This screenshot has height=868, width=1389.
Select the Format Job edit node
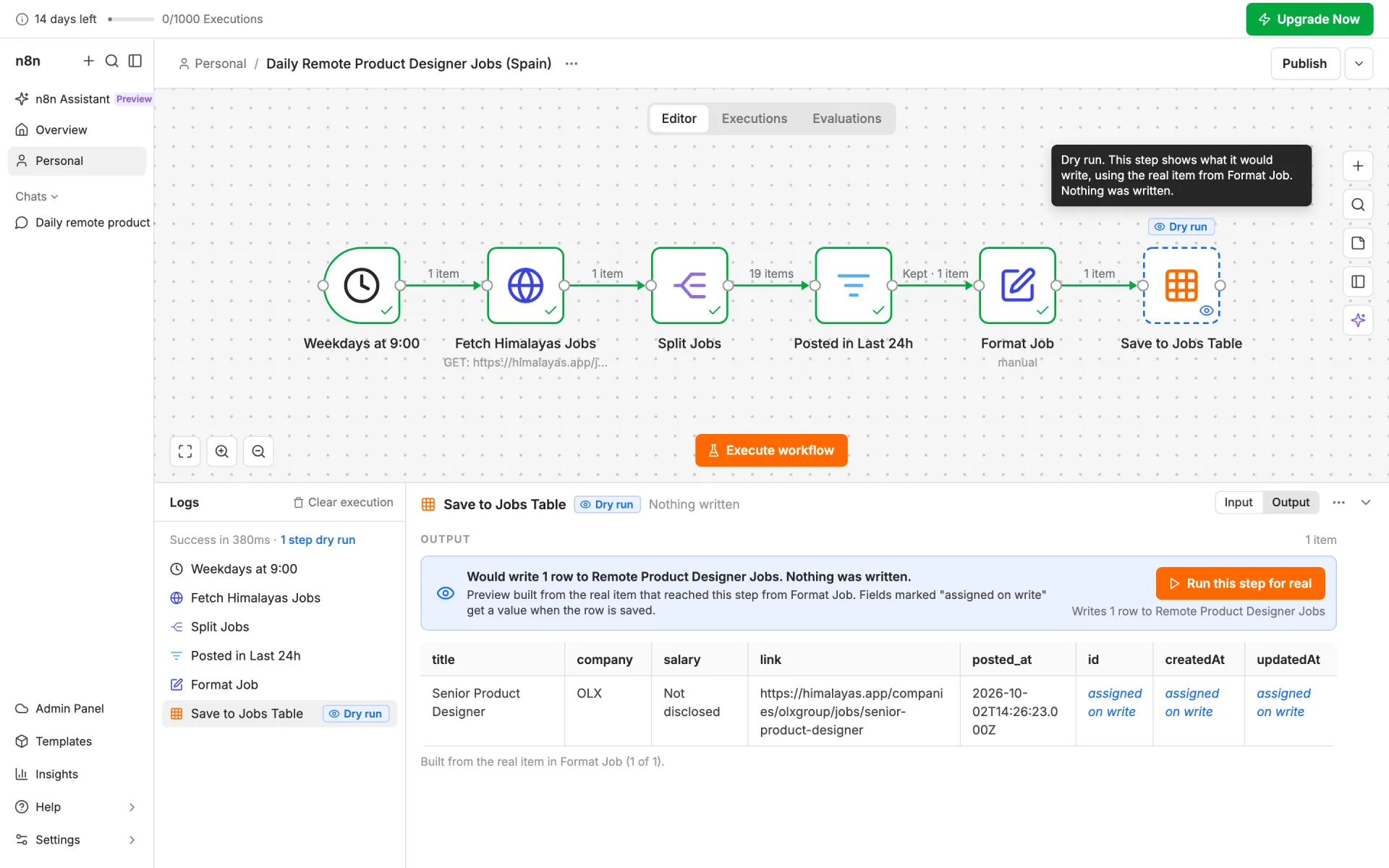click(x=1017, y=285)
